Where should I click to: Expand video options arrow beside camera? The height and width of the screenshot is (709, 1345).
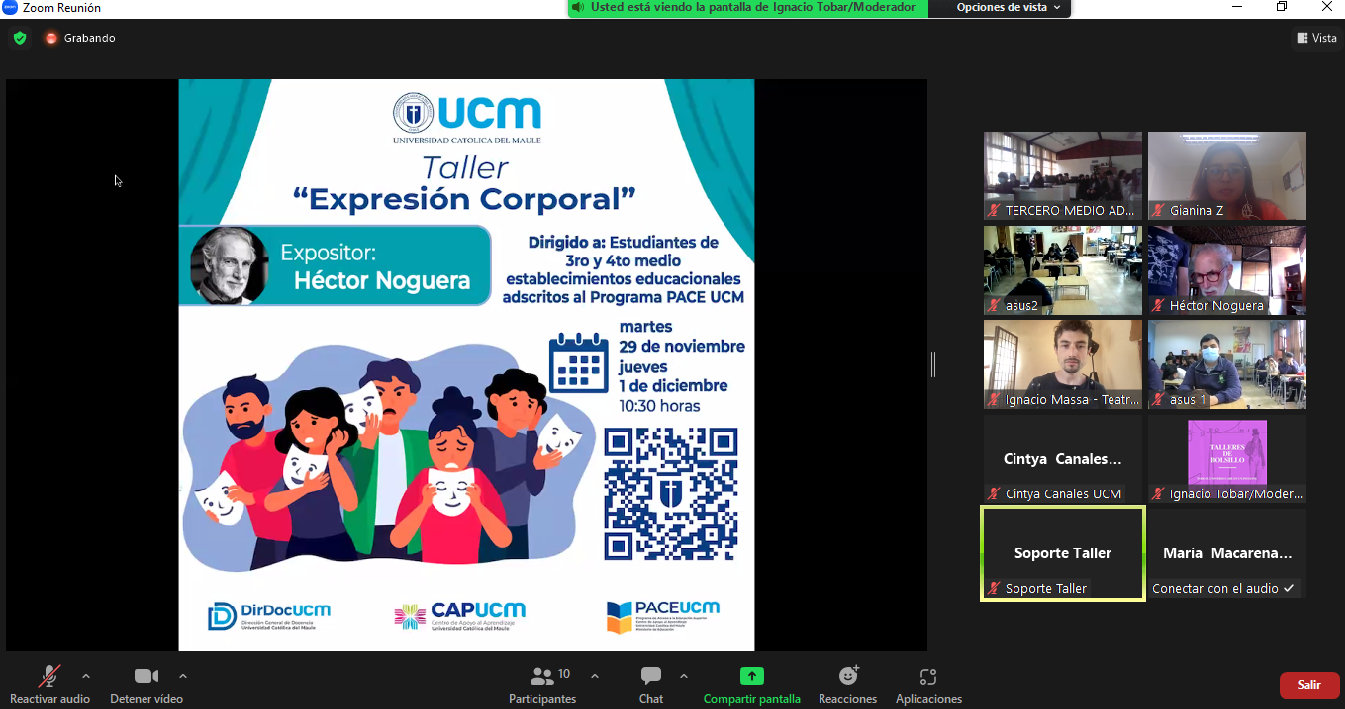[x=183, y=676]
